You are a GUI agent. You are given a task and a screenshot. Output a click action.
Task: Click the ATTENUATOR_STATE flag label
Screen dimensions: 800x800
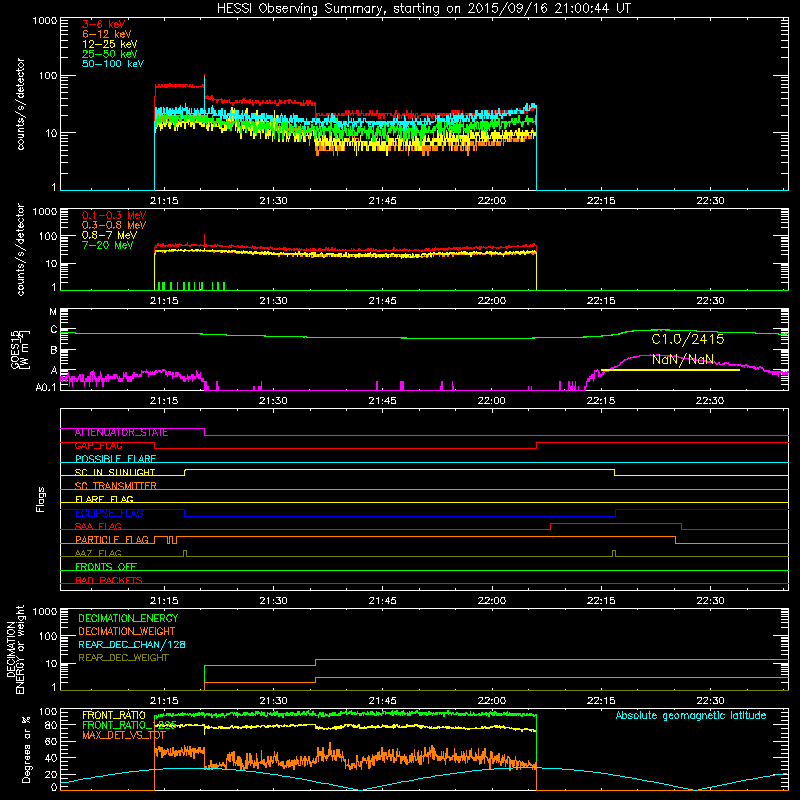[121, 433]
